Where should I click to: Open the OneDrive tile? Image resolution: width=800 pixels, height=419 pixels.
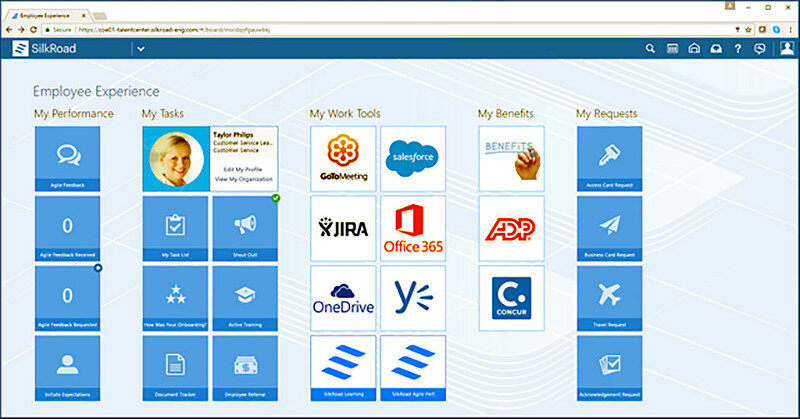coord(343,298)
